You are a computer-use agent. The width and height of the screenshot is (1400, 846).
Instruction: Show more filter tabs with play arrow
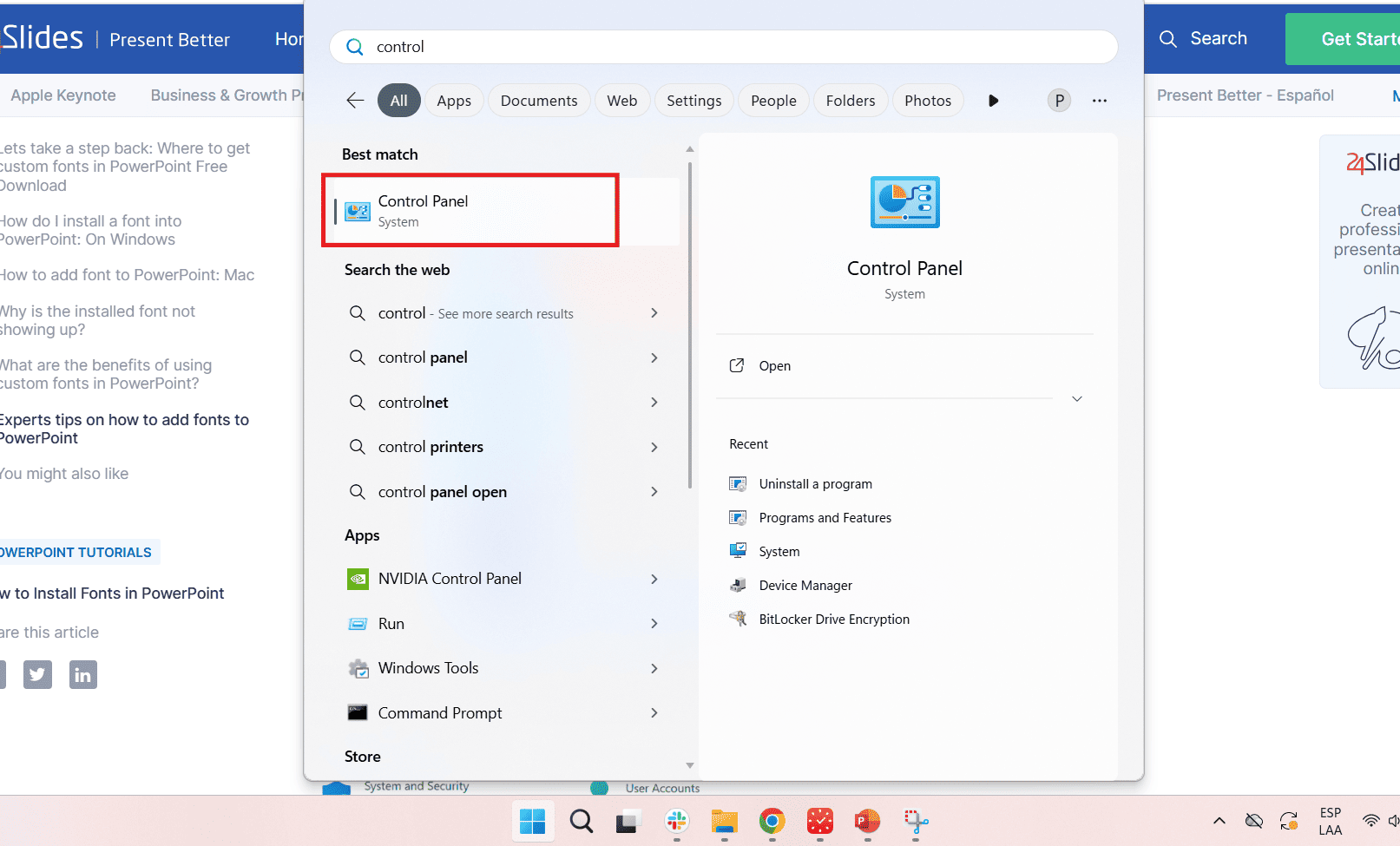(993, 101)
